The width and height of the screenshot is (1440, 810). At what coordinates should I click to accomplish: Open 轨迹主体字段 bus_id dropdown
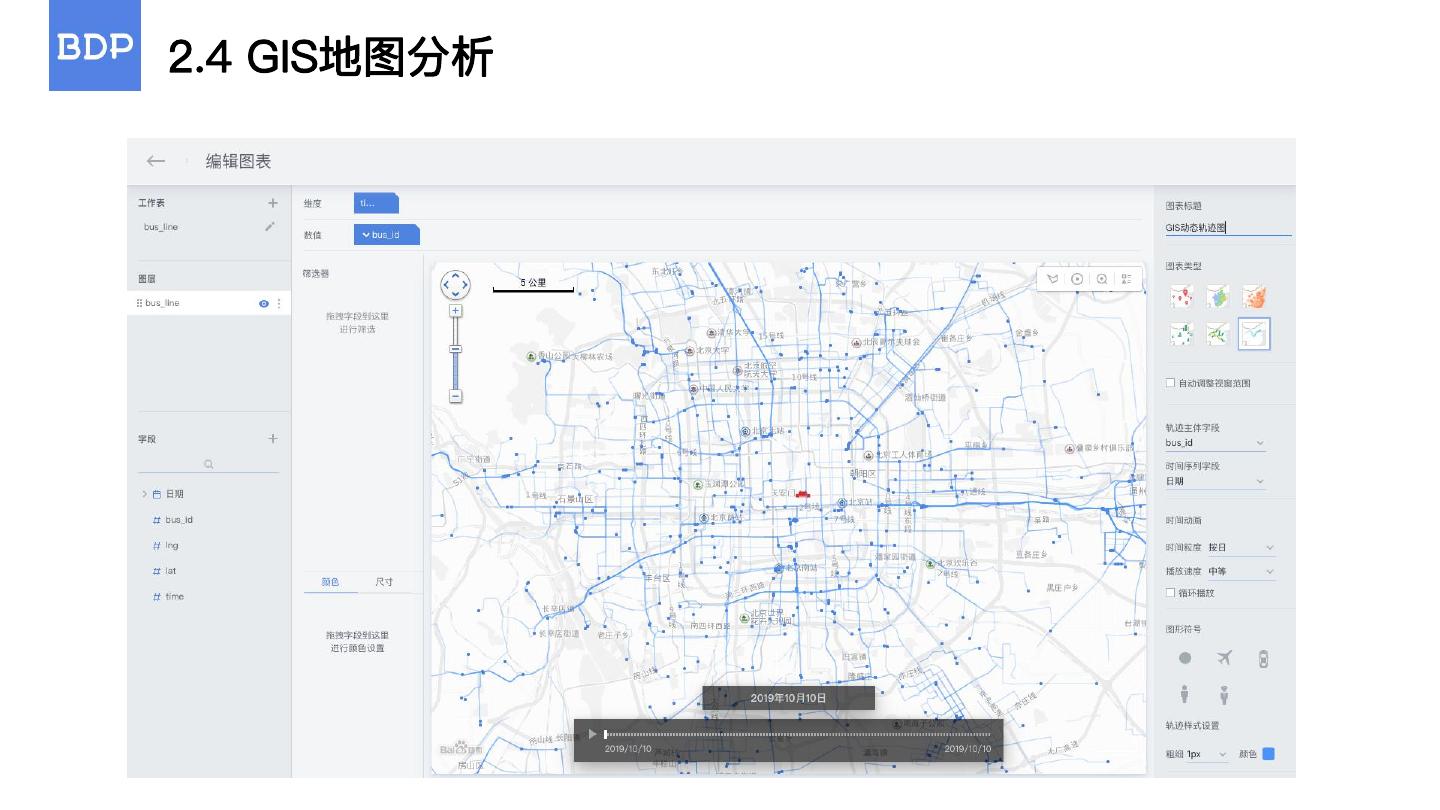[1215, 443]
